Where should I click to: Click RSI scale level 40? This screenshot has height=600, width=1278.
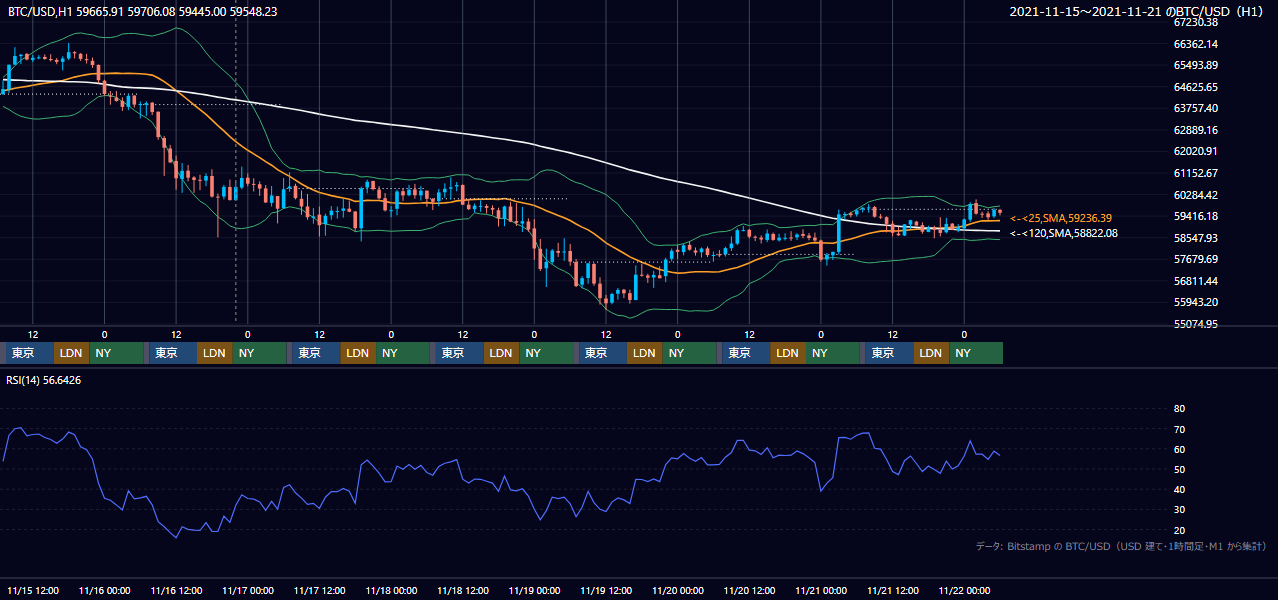pyautogui.click(x=1179, y=489)
